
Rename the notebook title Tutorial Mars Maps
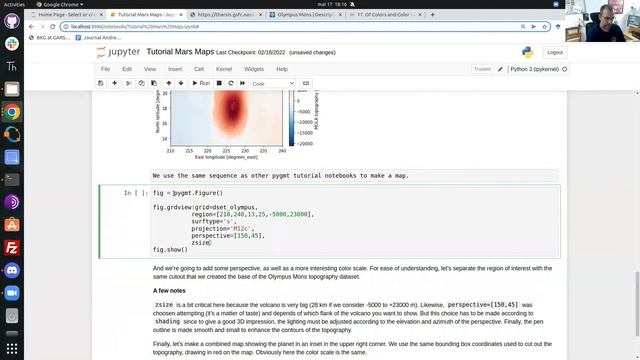180,52
